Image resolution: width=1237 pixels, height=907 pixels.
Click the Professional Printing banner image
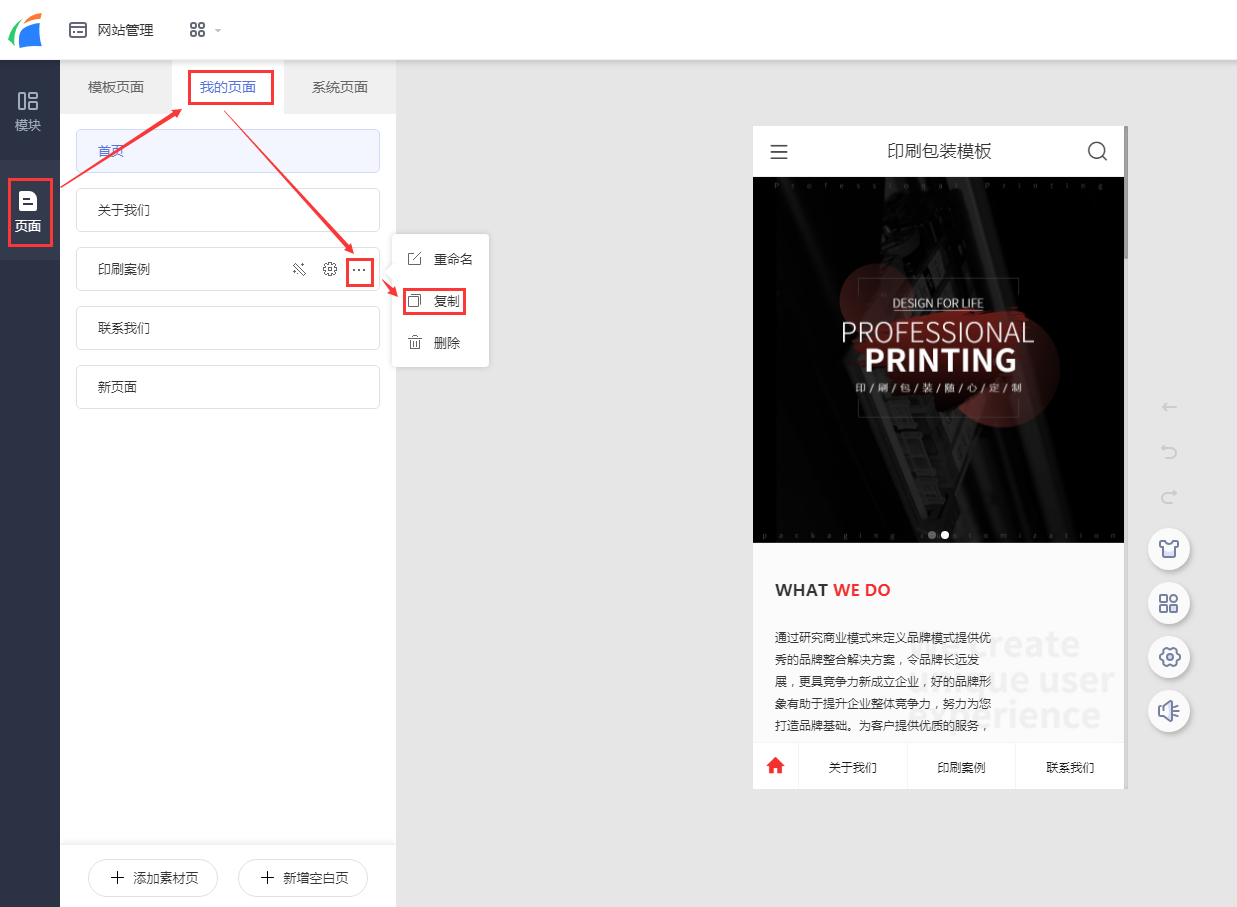(938, 360)
